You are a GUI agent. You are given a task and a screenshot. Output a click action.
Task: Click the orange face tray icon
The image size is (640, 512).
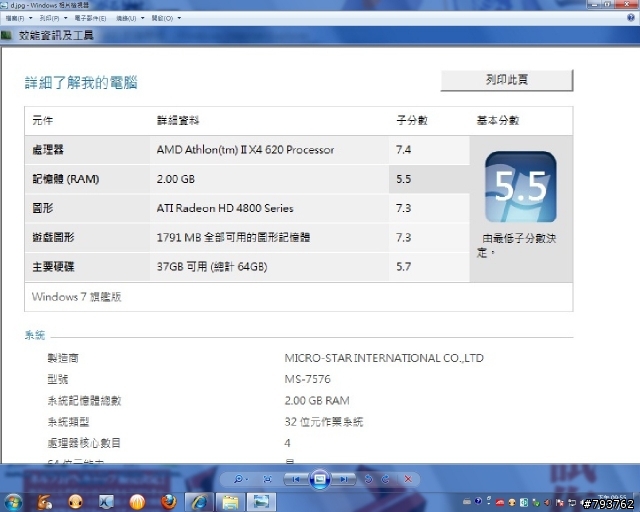512,502
